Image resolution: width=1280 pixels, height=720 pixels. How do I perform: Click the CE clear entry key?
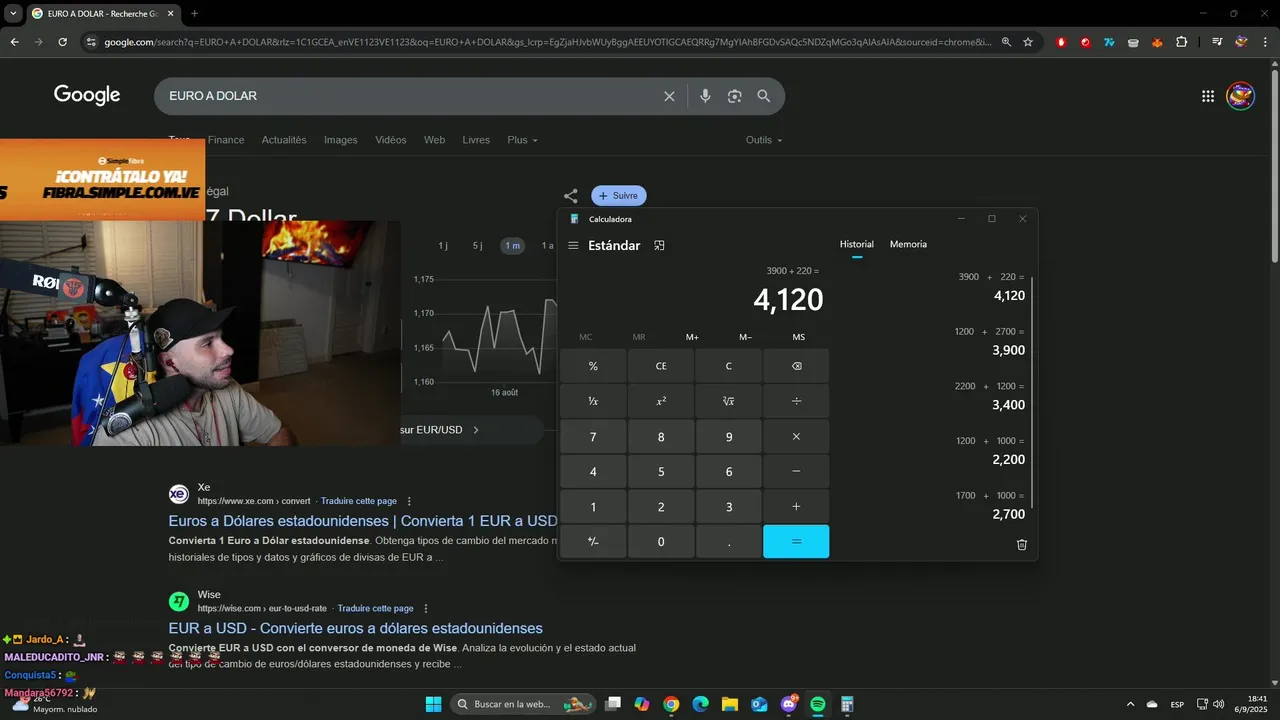click(661, 366)
